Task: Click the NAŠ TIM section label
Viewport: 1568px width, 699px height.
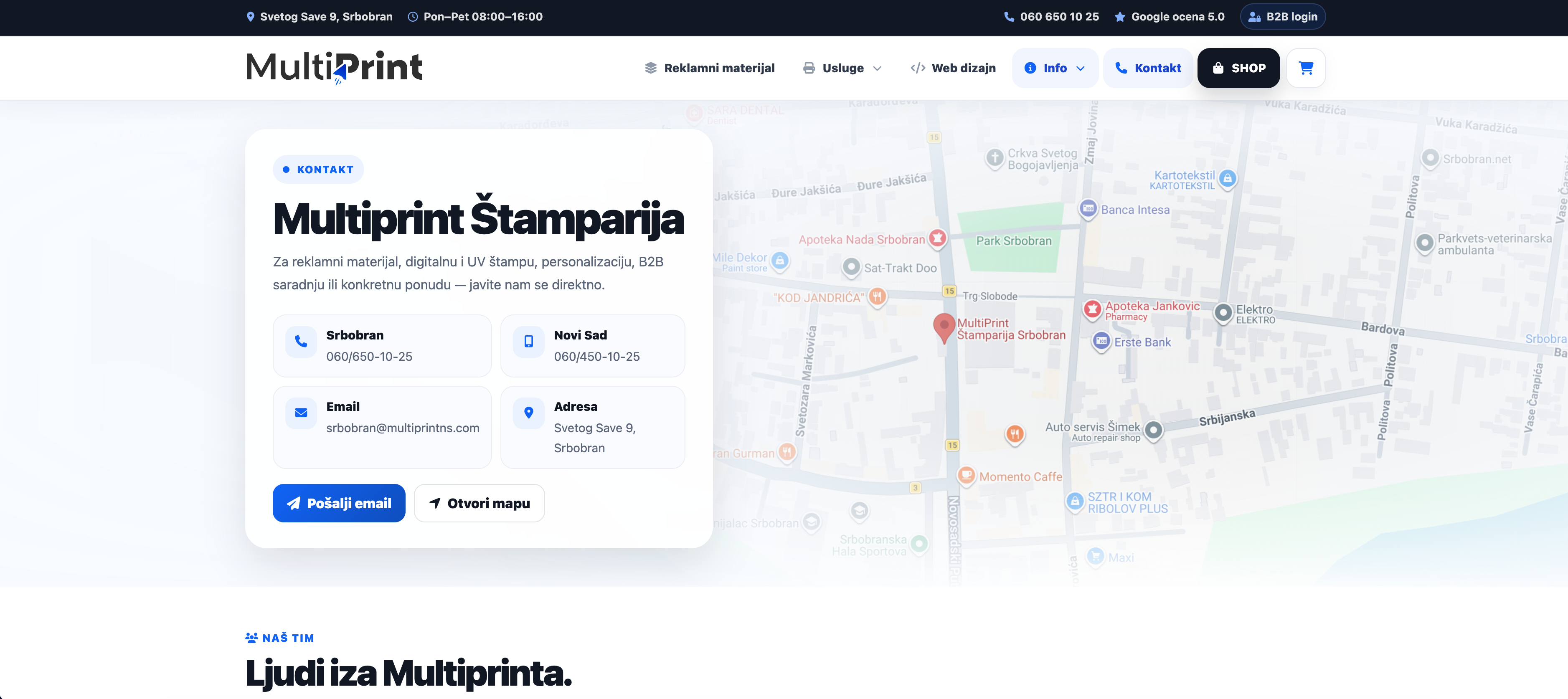Action: pos(280,638)
